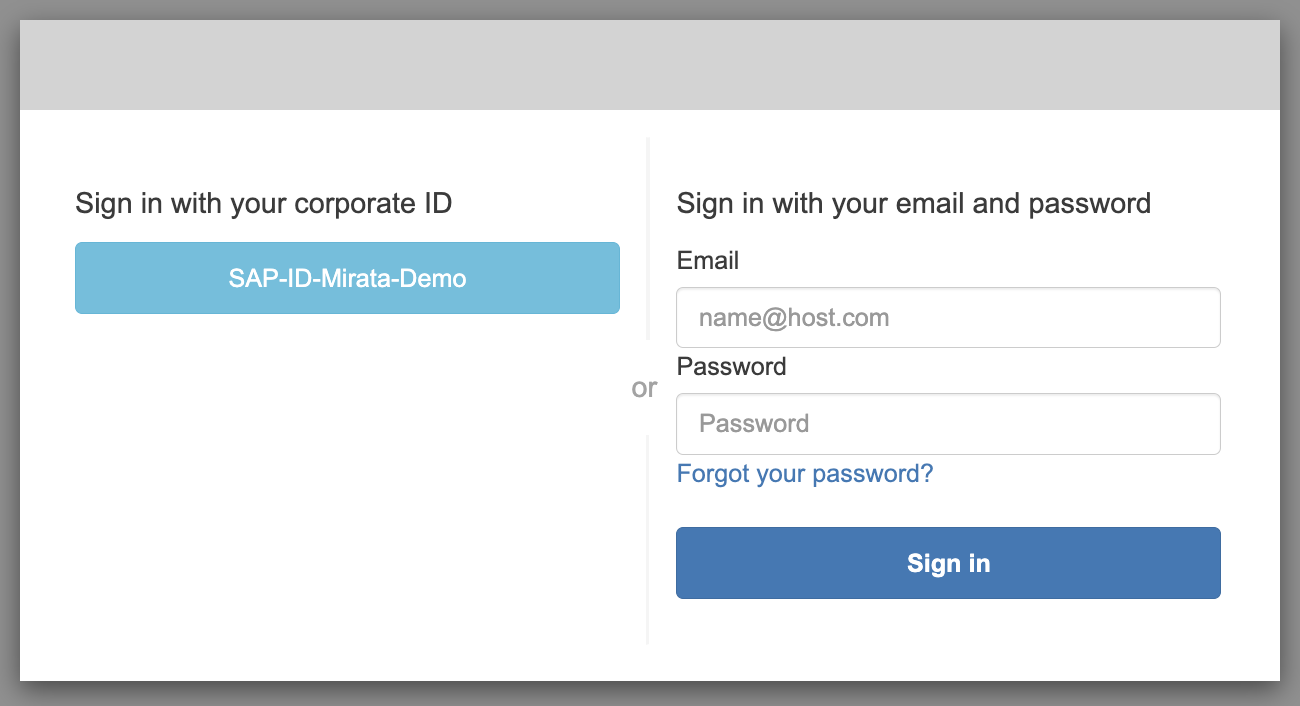The height and width of the screenshot is (706, 1300).
Task: Click the Password field label
Action: pos(731,366)
